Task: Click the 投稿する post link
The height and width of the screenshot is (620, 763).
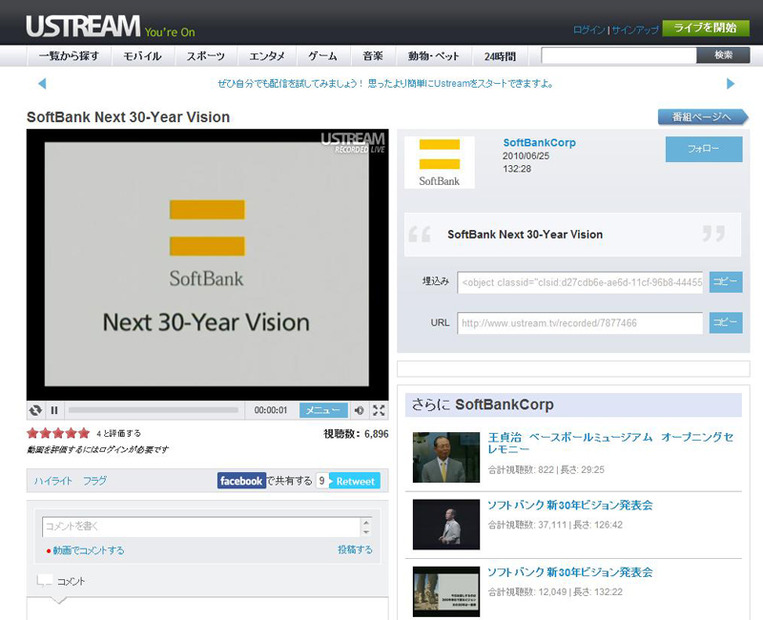Action: [x=355, y=549]
